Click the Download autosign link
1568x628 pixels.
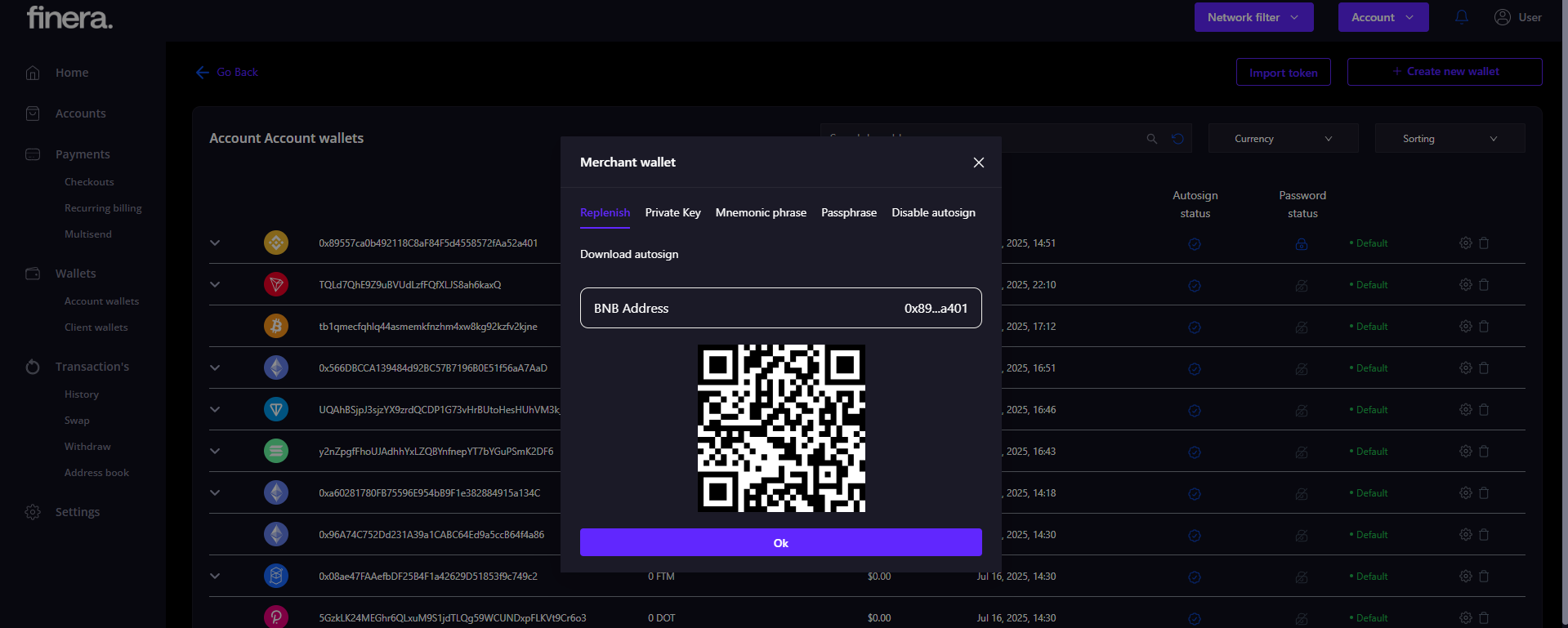click(x=629, y=254)
